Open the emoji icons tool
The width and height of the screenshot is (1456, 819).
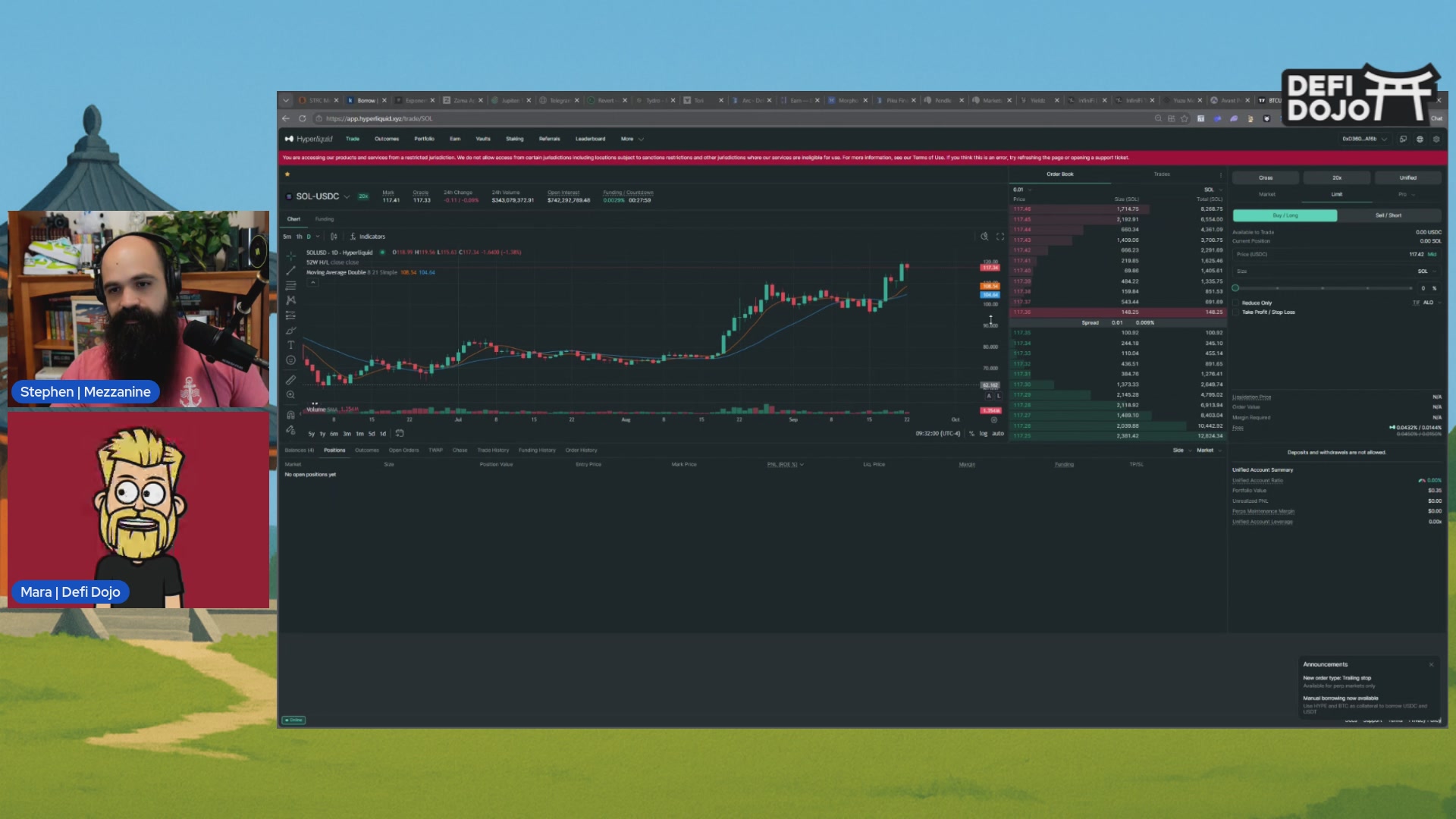(x=290, y=360)
